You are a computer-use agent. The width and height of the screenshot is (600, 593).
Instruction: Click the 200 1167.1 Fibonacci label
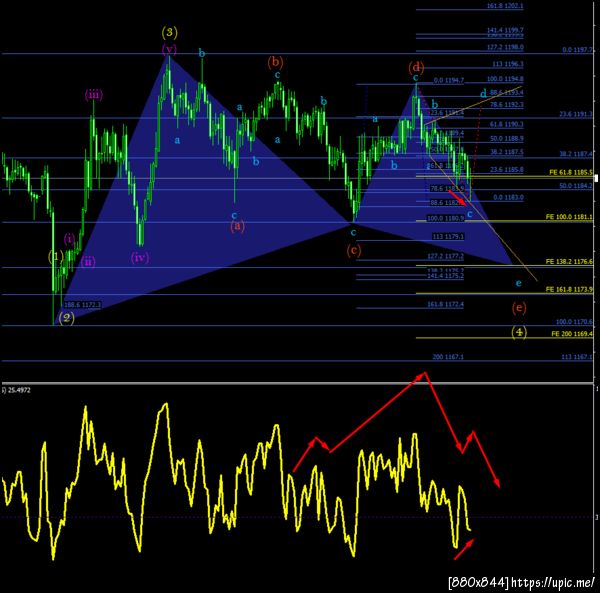448,357
